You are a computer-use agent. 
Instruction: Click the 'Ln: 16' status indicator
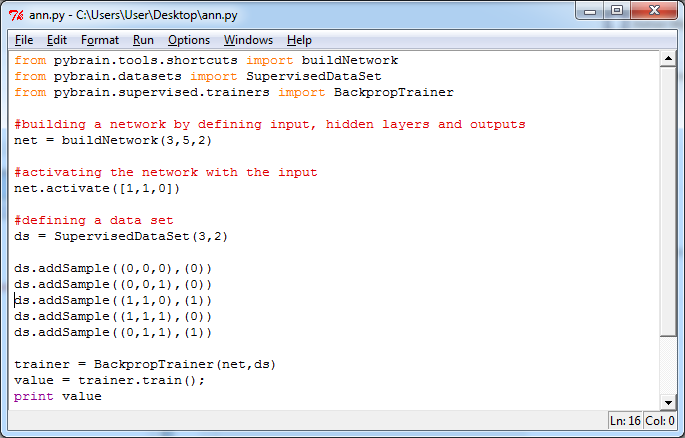(625, 421)
